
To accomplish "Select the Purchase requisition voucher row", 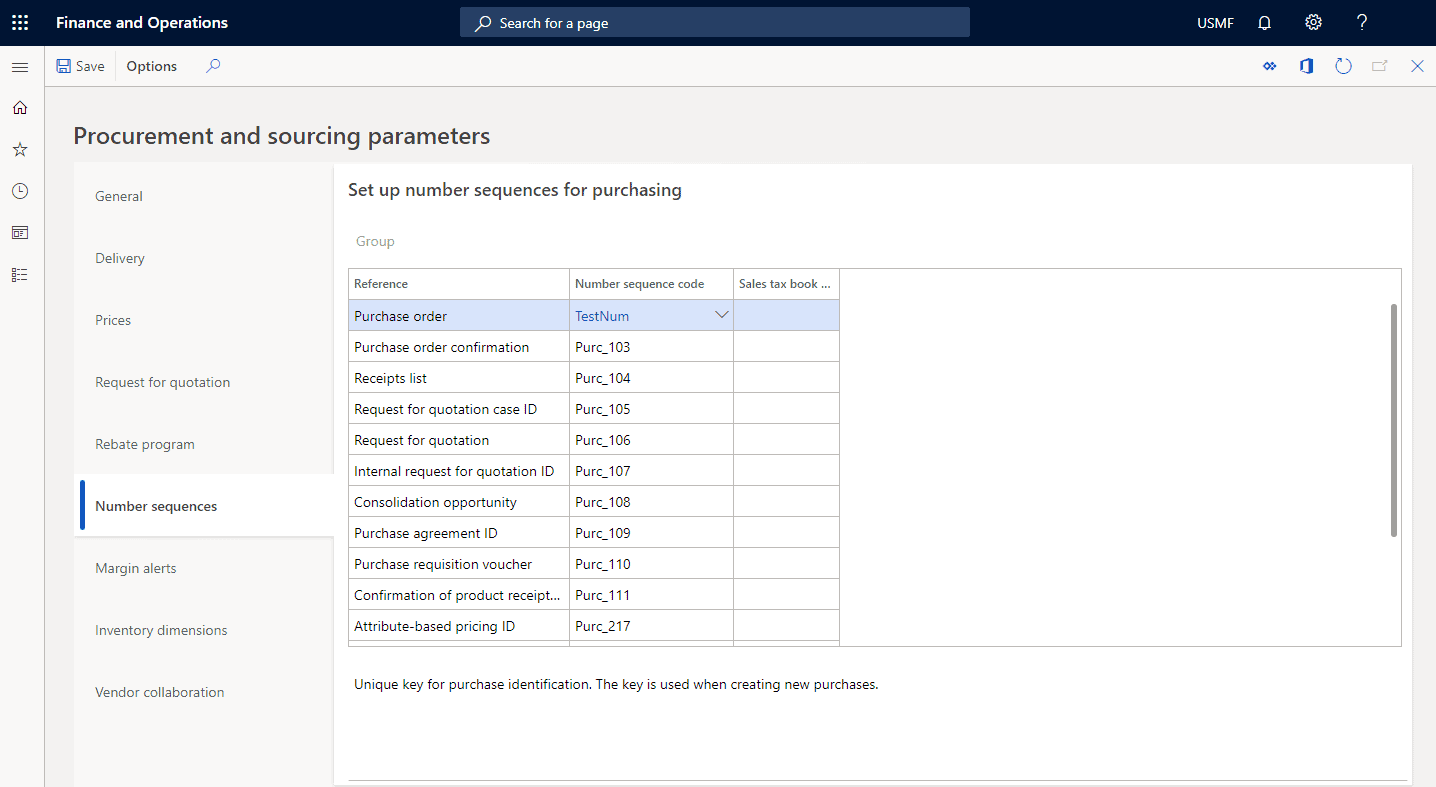I will pyautogui.click(x=459, y=564).
